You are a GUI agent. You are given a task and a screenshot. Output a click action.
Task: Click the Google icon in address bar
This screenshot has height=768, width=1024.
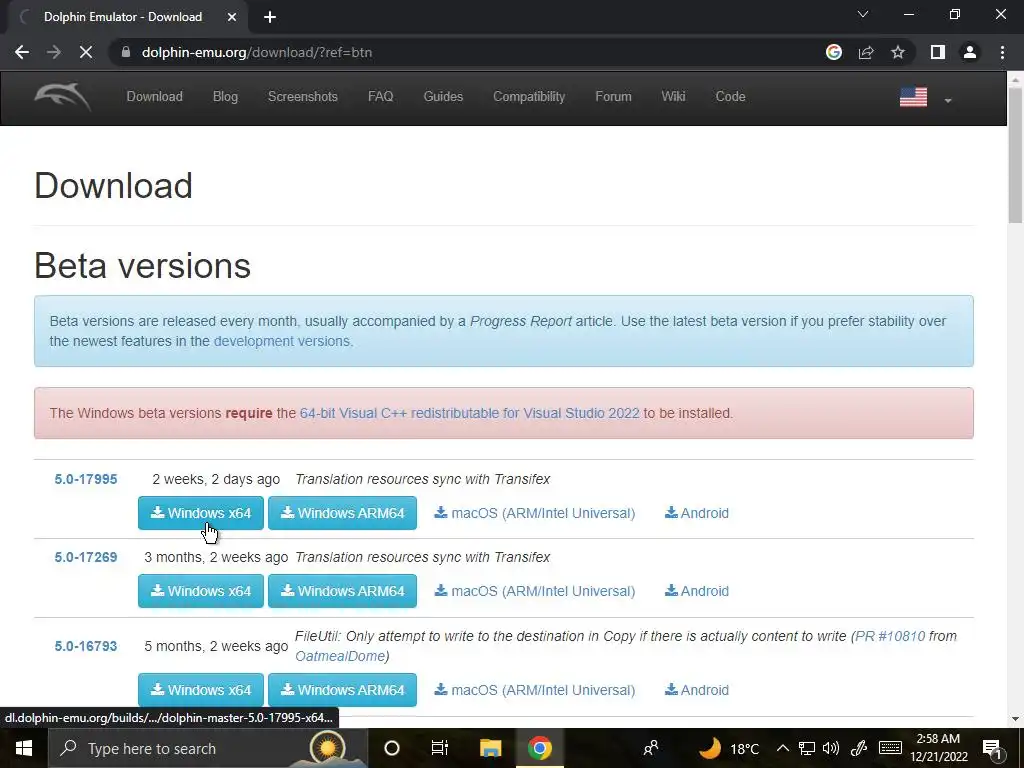(x=834, y=52)
